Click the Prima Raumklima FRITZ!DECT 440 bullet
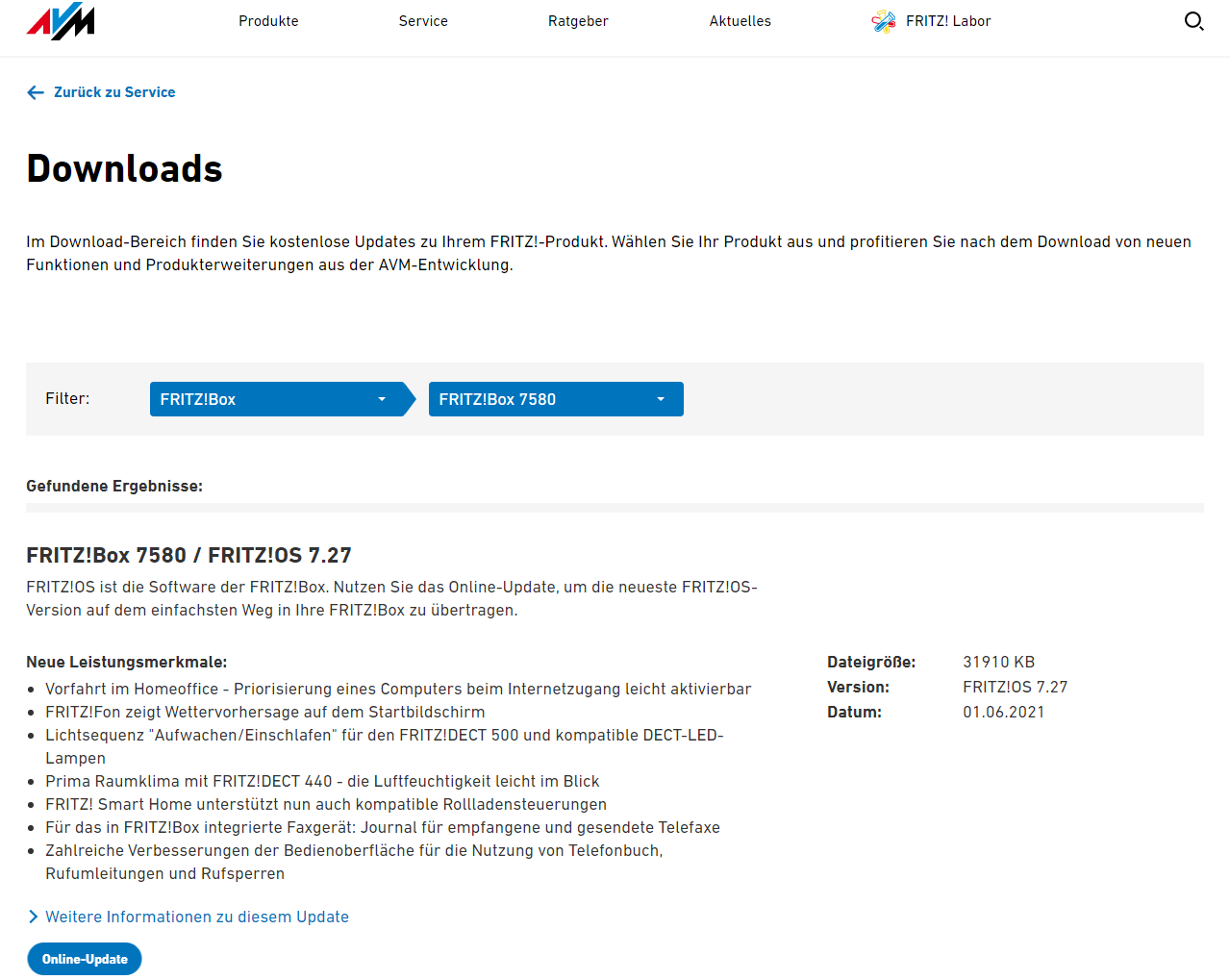Image resolution: width=1230 pixels, height=980 pixels. coord(322,781)
